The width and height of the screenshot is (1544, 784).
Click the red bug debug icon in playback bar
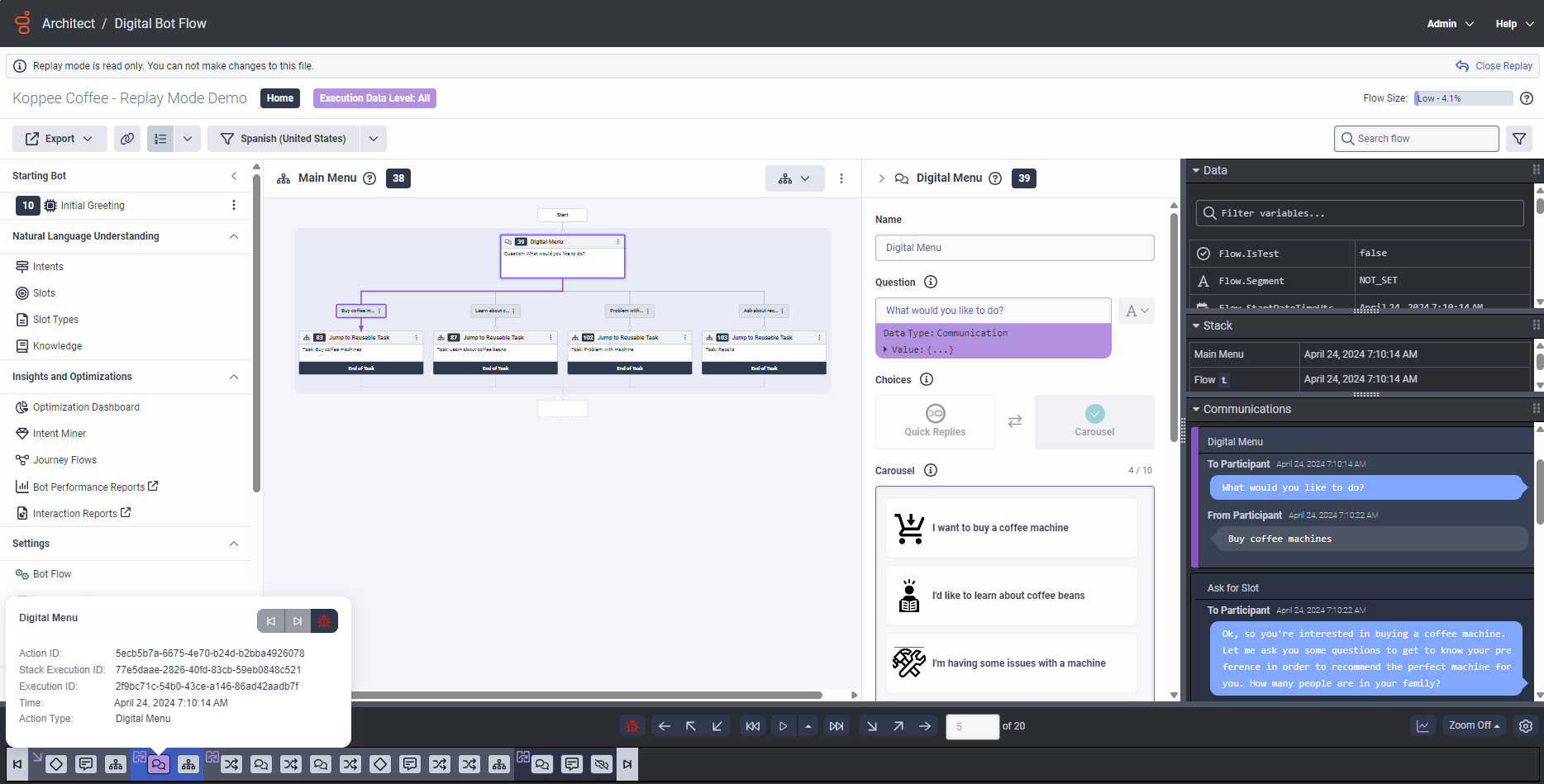632,726
